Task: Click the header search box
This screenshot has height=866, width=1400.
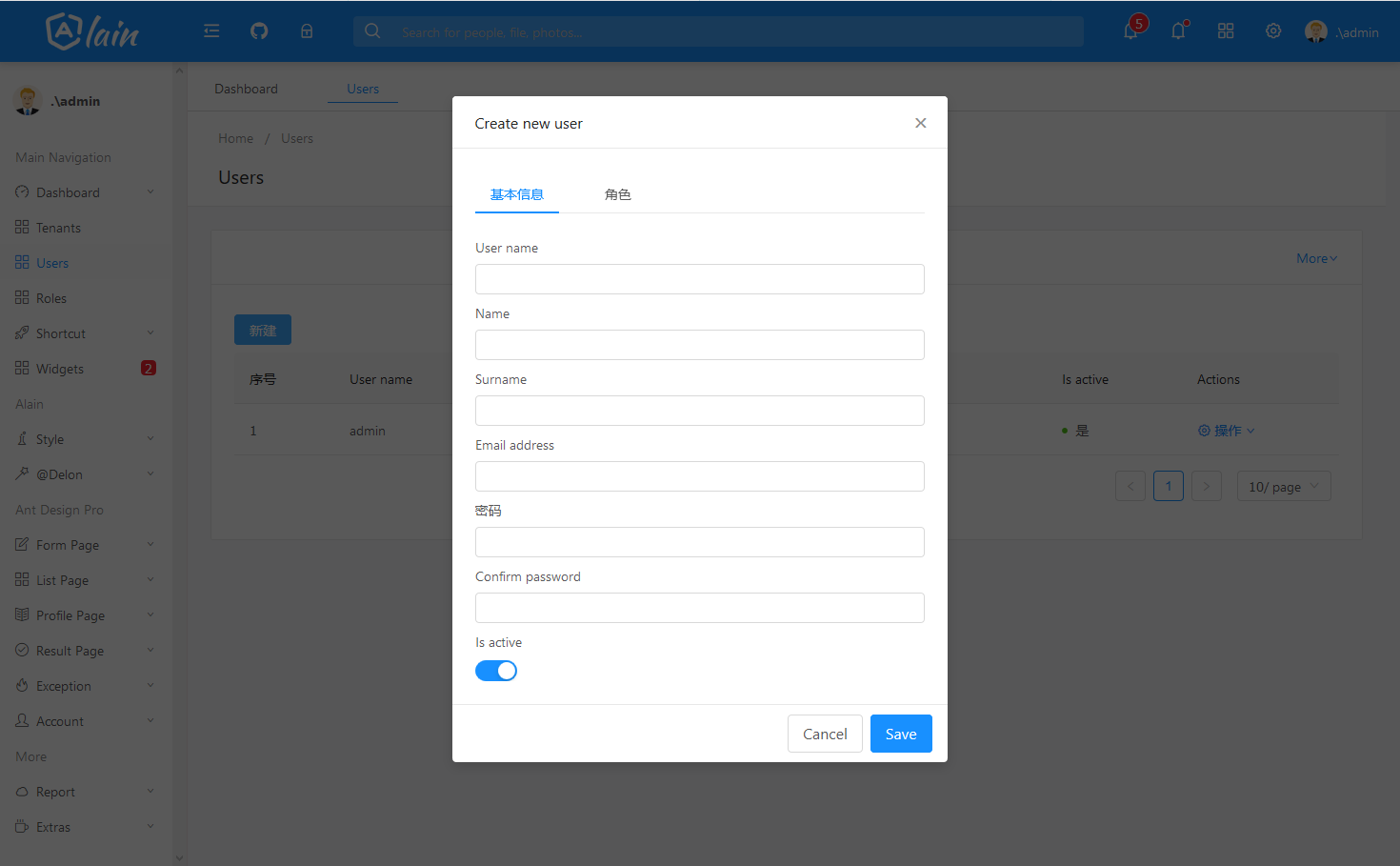Action: tap(719, 31)
